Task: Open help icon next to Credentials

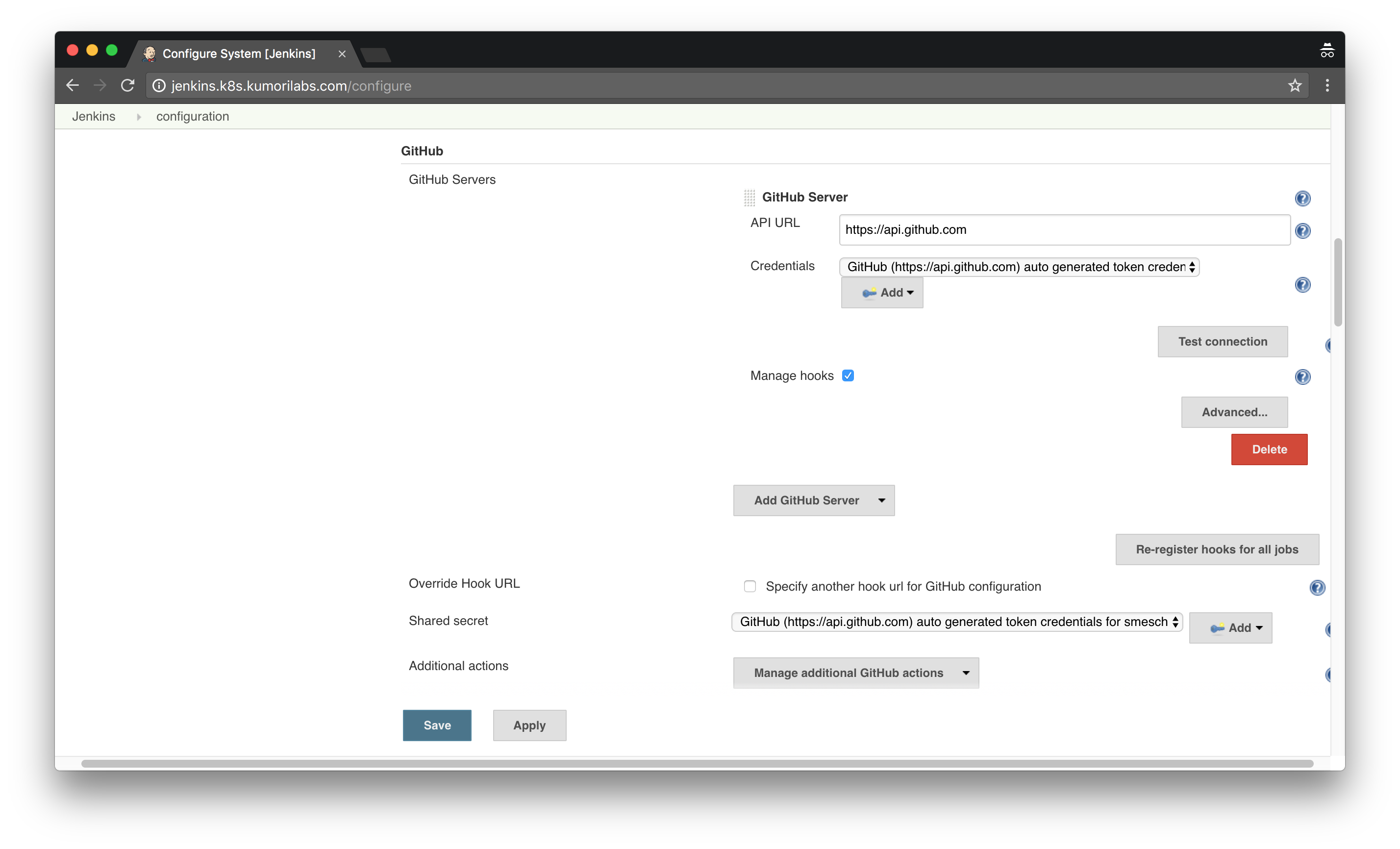Action: coord(1302,285)
